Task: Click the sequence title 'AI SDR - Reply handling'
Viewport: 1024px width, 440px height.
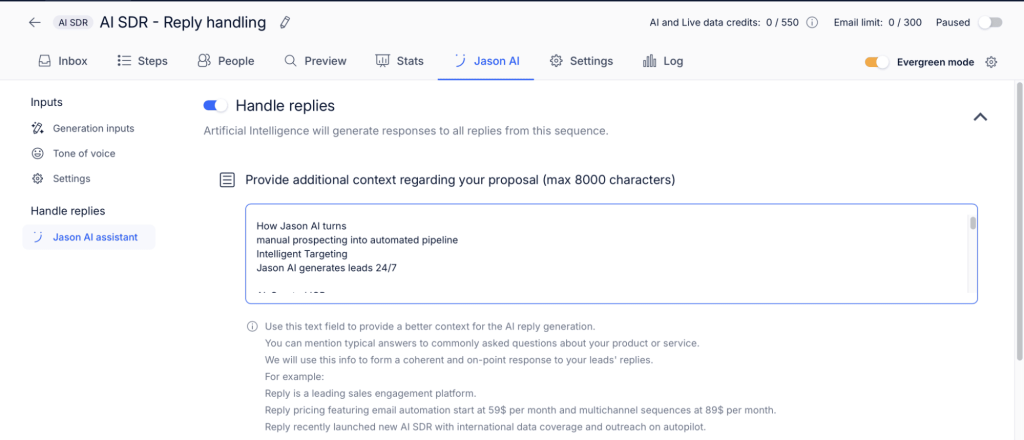Action: pos(183,22)
